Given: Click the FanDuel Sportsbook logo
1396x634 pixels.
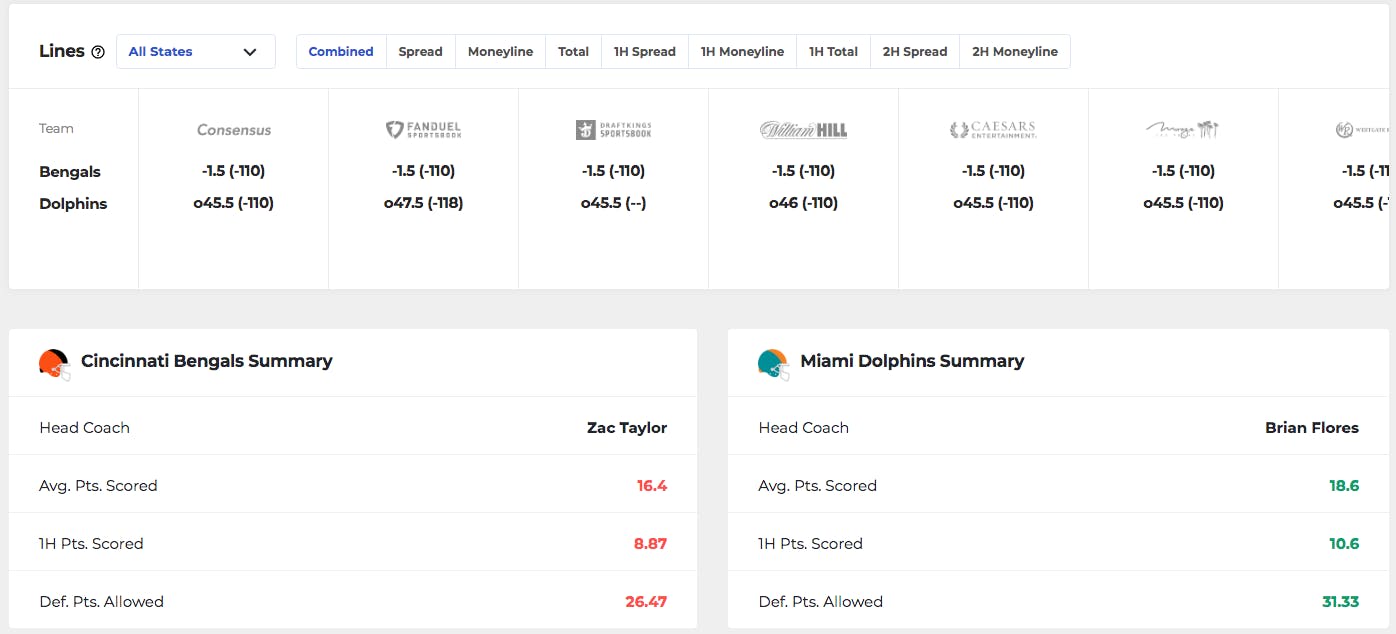Looking at the screenshot, I should [x=423, y=130].
